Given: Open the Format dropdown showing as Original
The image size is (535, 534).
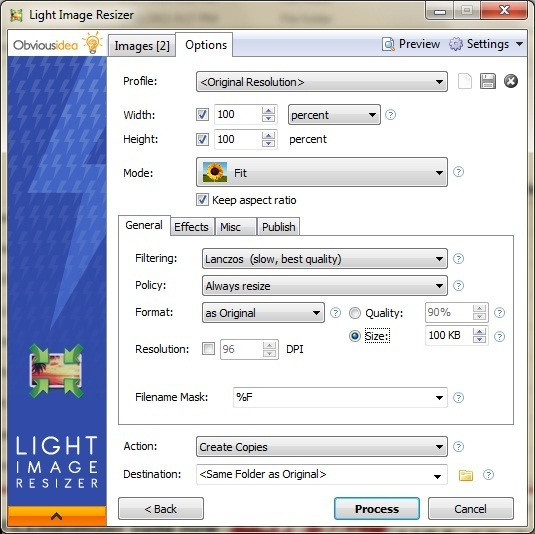Looking at the screenshot, I should 263,313.
